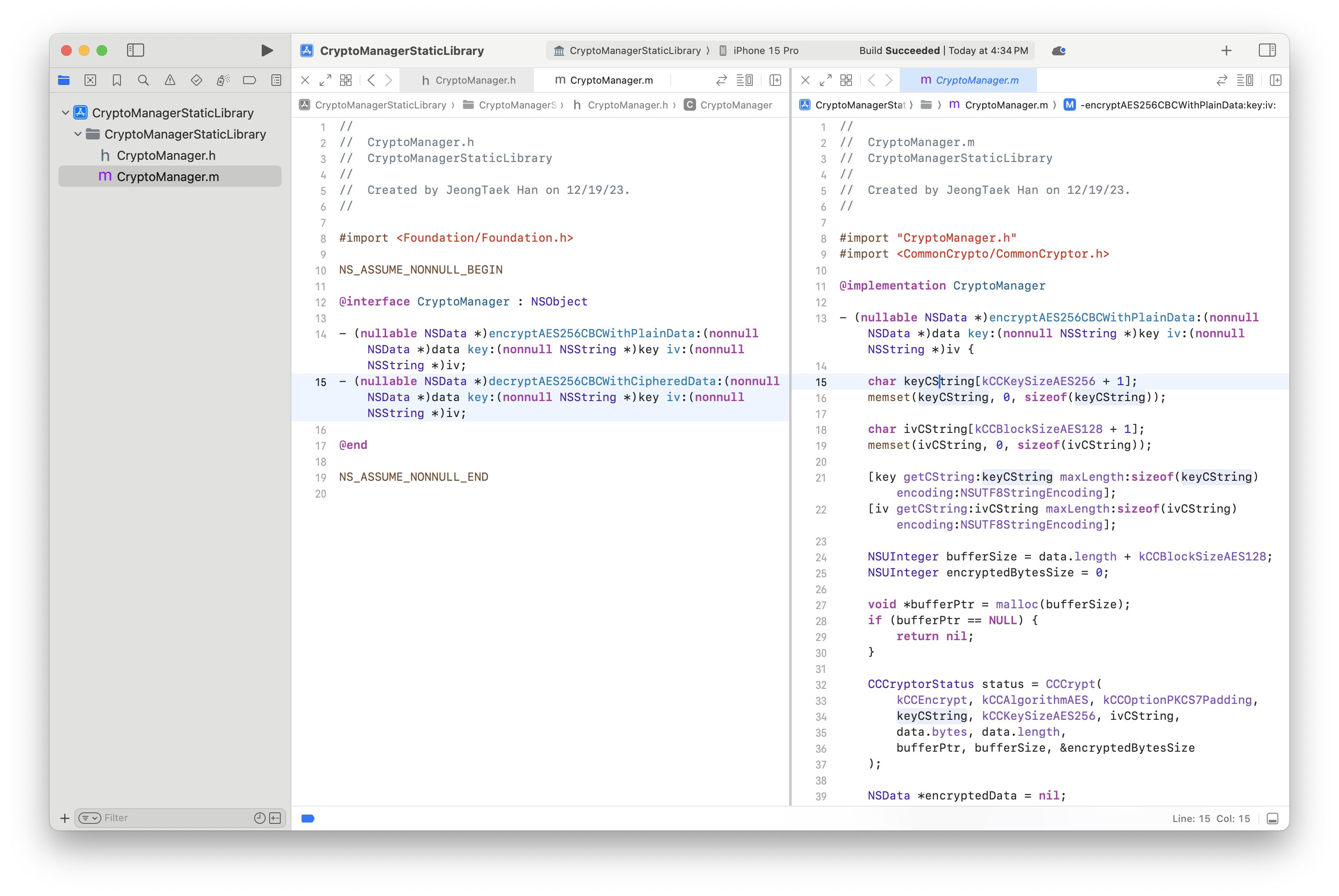
Task: Open the Bookmark navigator icon
Action: coord(116,81)
